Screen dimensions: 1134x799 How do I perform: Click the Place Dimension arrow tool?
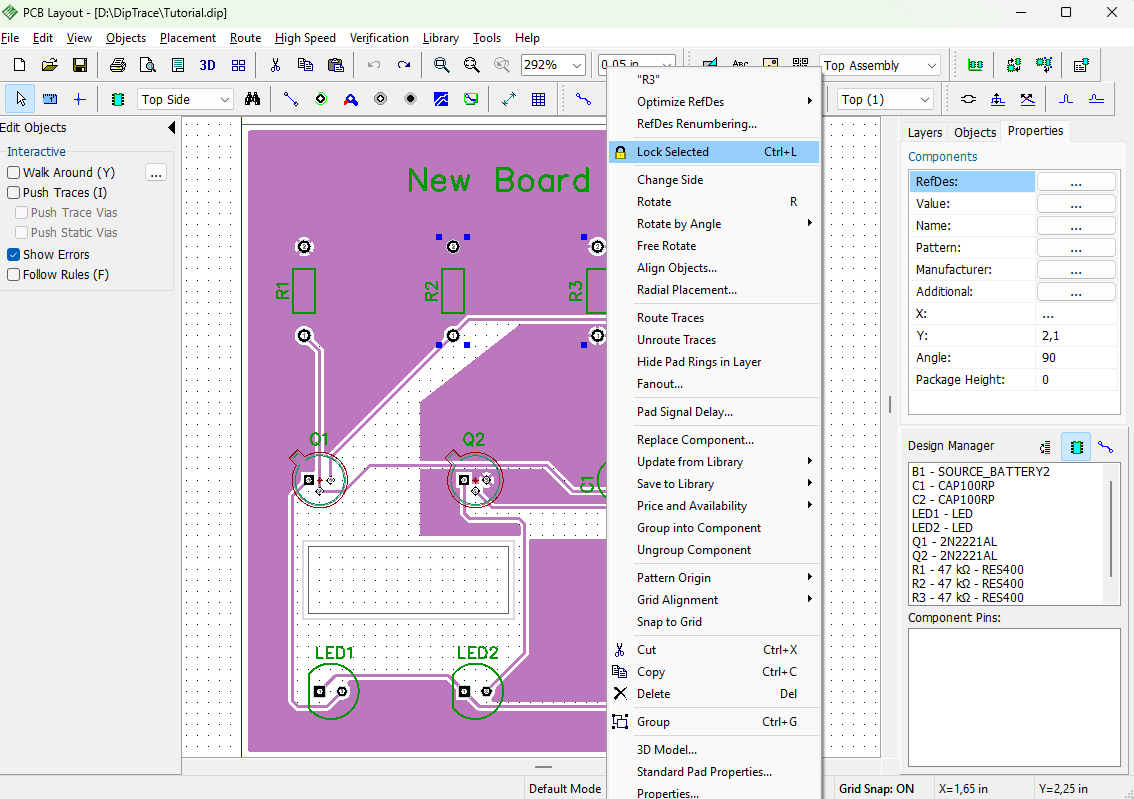[x=508, y=99]
